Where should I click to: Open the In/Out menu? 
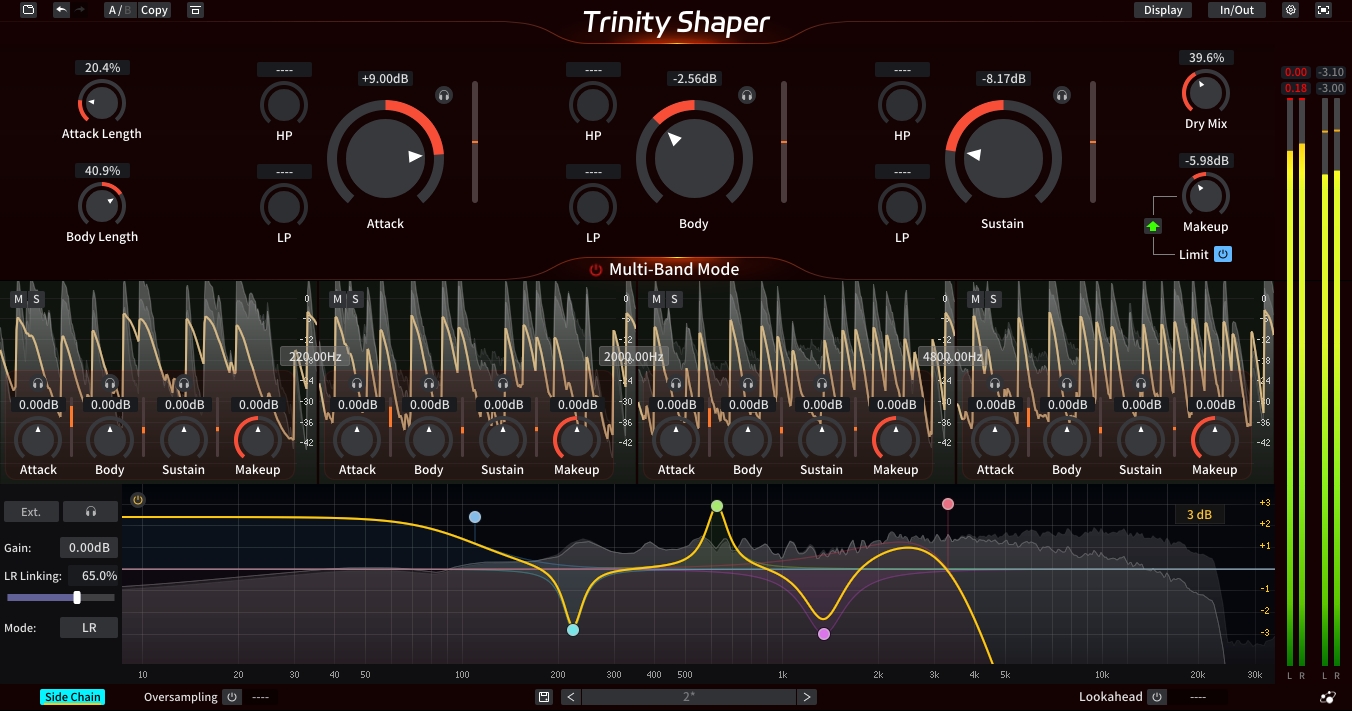coord(1237,10)
